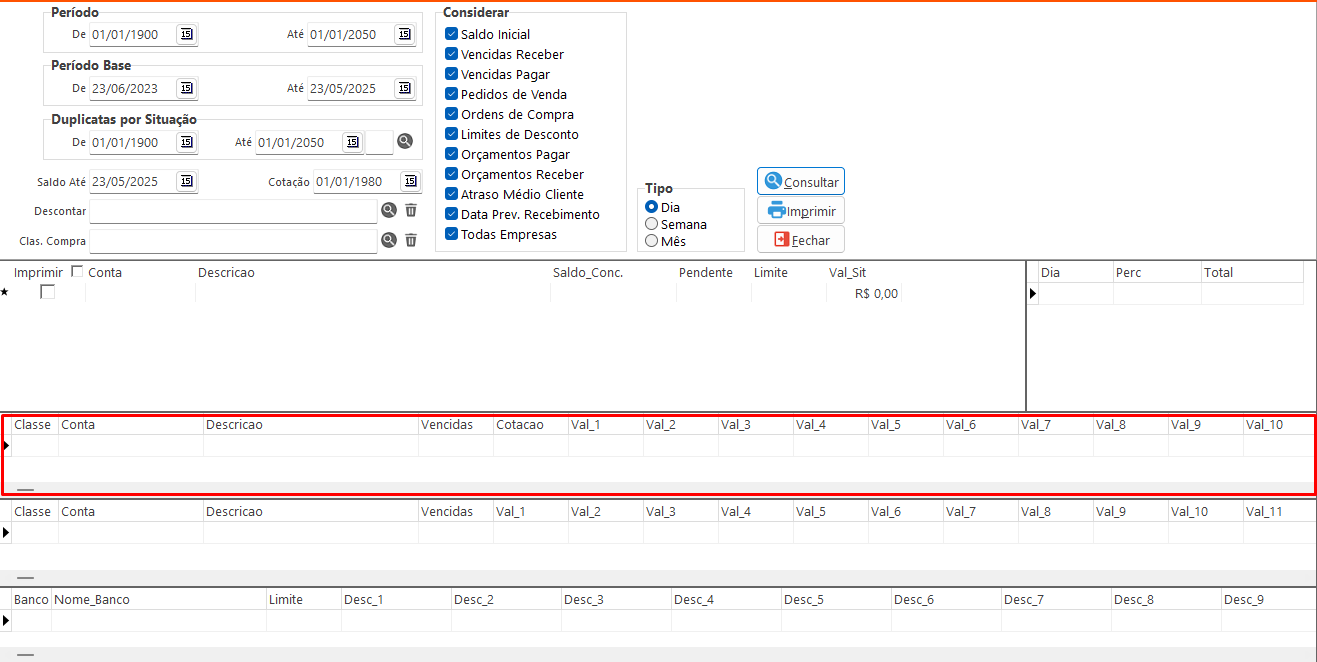Screen dimensions: 1317x662
Task: Close the window with Fechar button
Action: pos(801,240)
